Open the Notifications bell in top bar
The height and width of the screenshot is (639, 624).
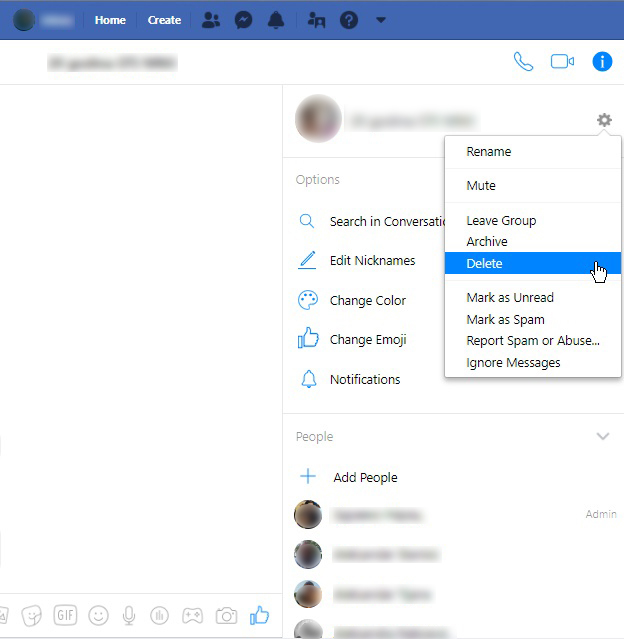click(276, 20)
